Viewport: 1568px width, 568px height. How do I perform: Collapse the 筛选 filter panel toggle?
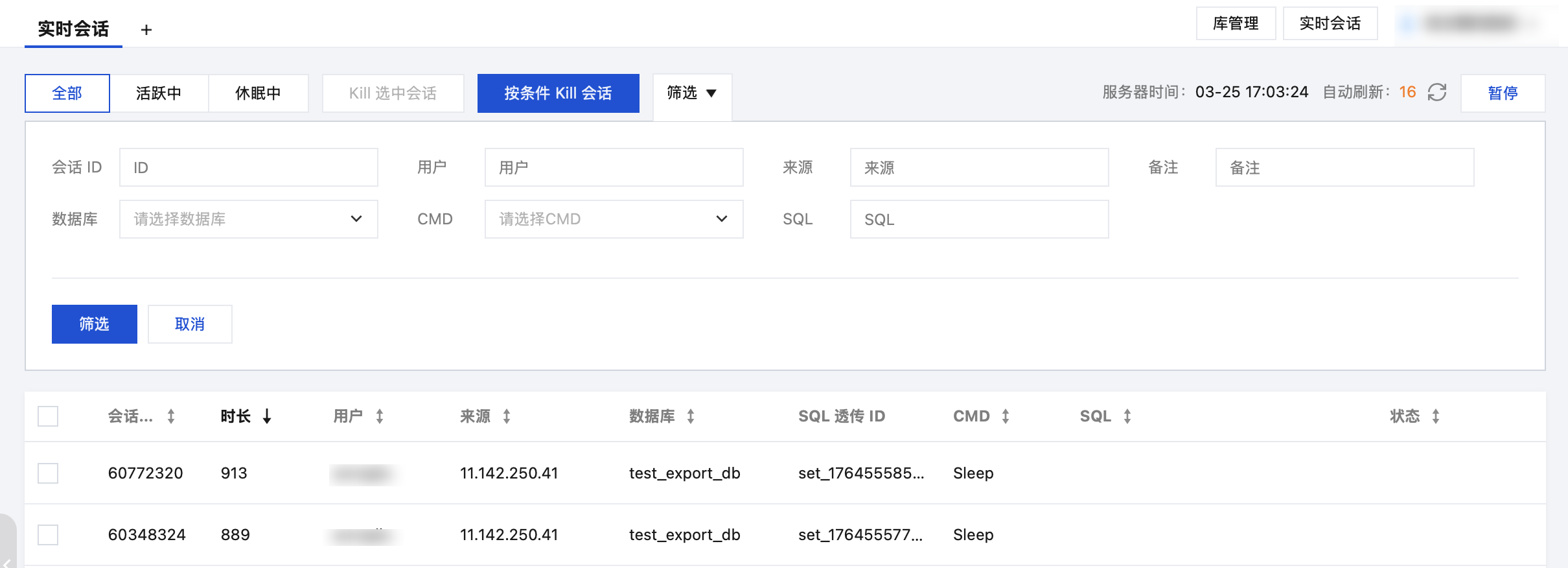pyautogui.click(x=691, y=93)
